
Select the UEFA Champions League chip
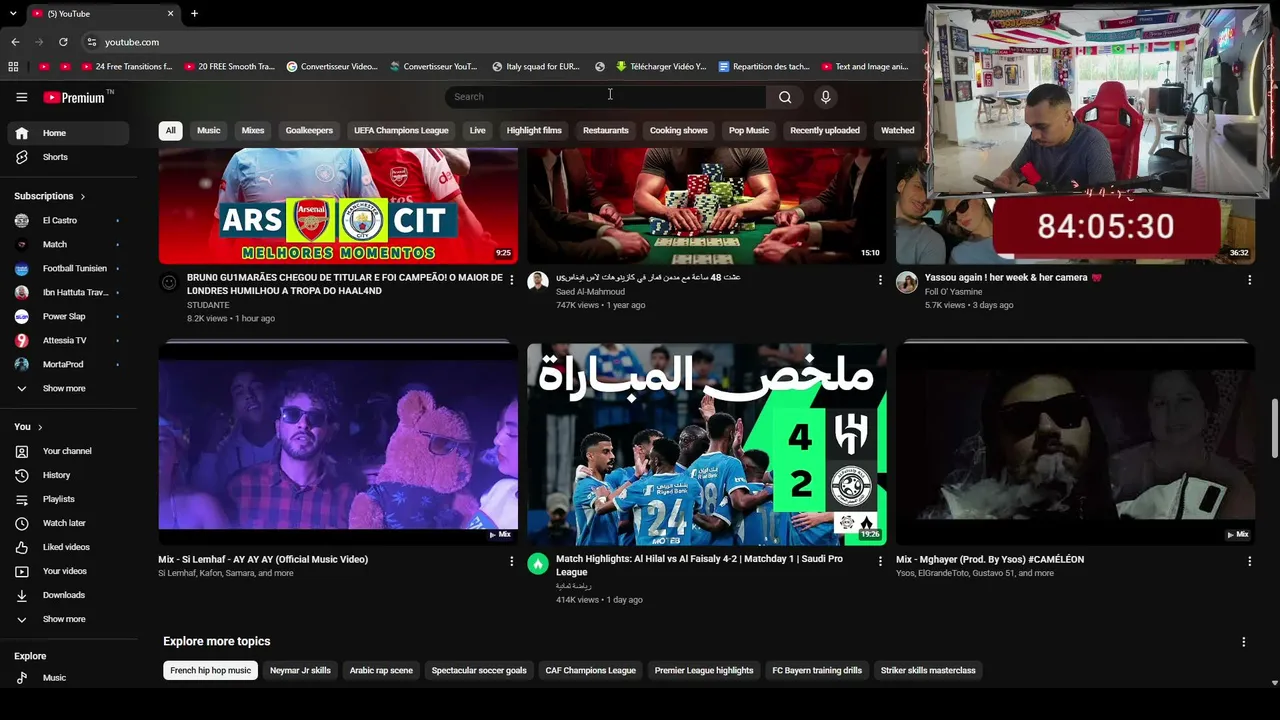click(401, 130)
